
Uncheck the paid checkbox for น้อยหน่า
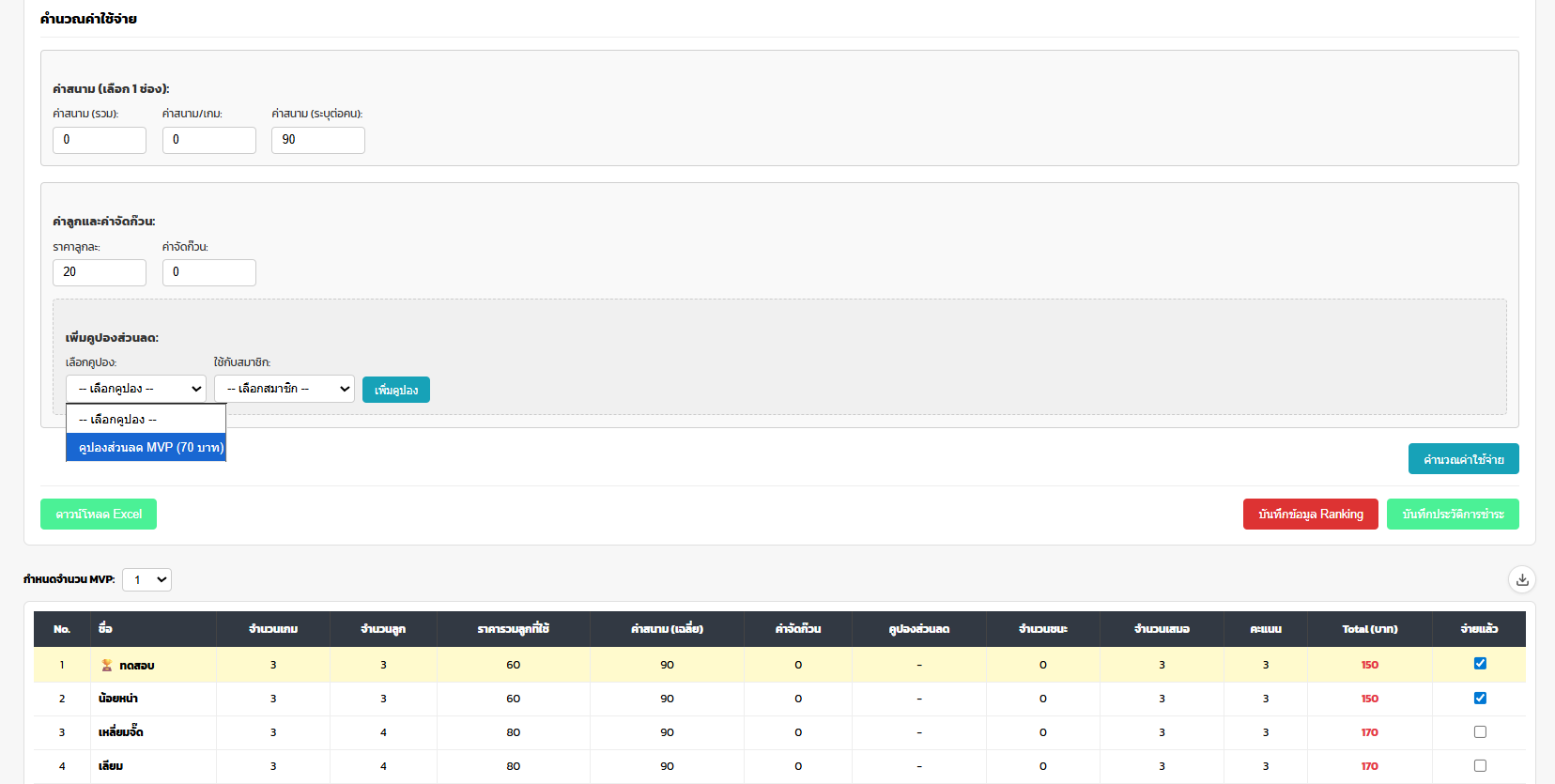tap(1480, 698)
